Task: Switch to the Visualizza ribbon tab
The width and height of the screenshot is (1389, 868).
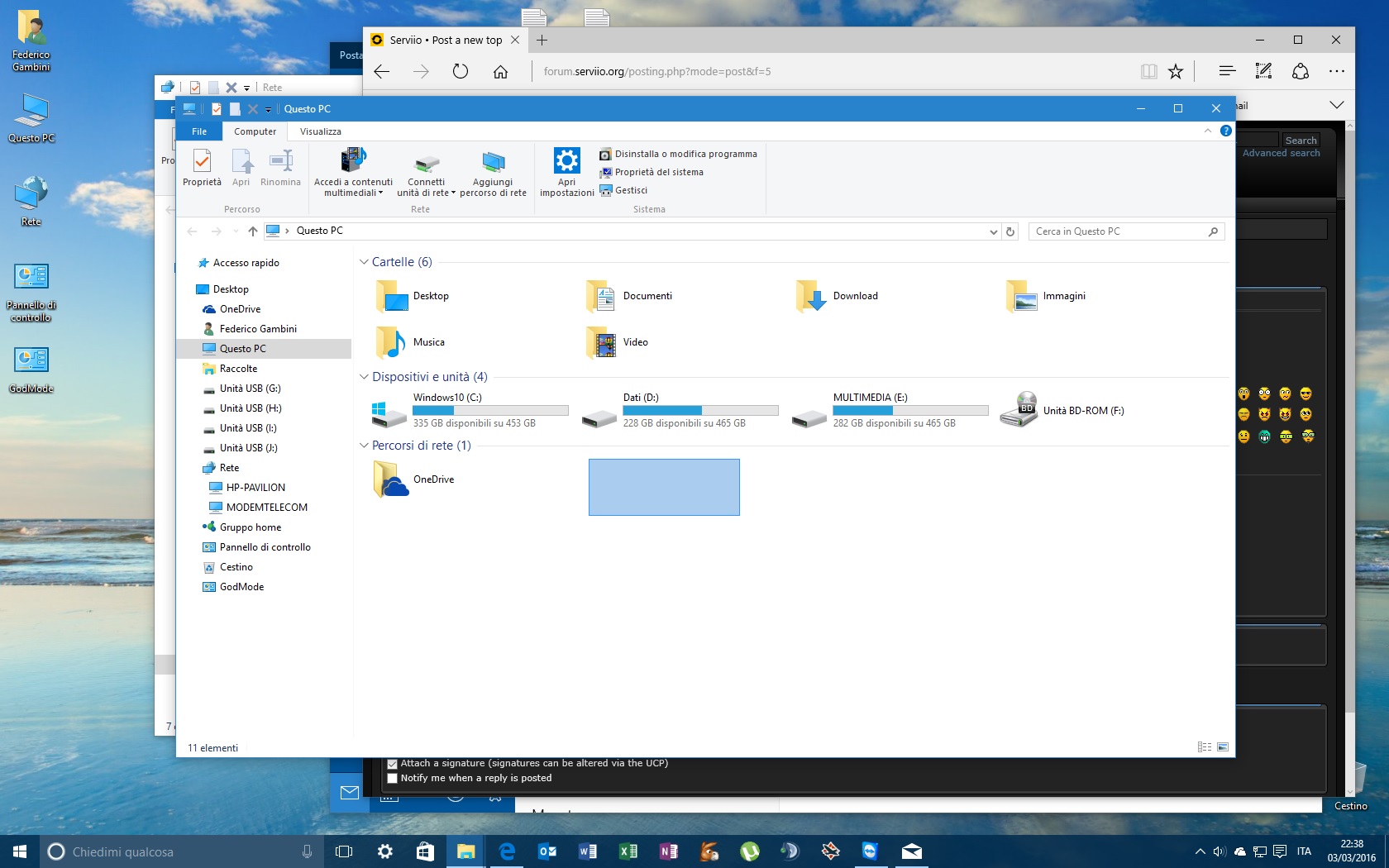Action: coord(320,131)
